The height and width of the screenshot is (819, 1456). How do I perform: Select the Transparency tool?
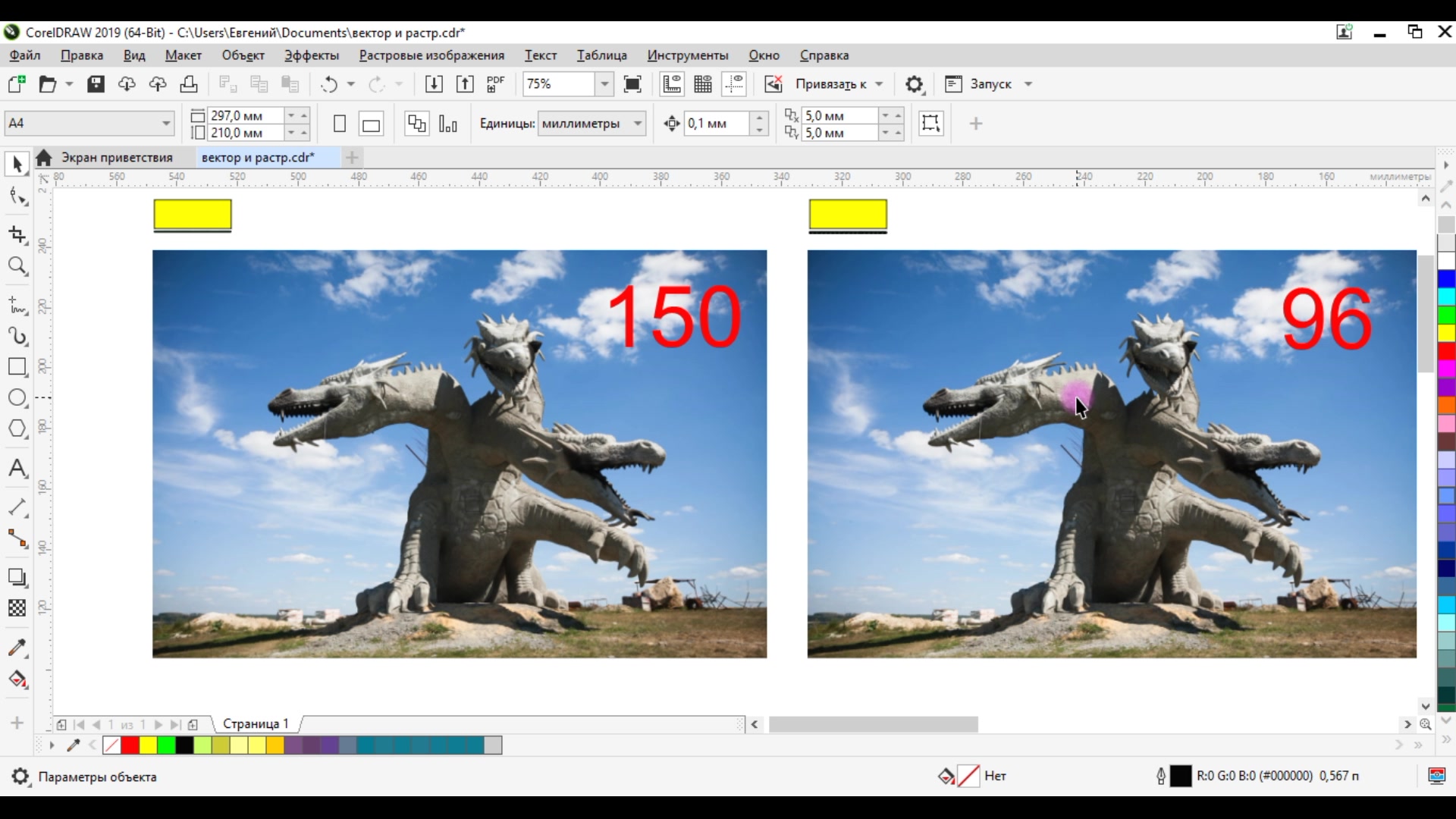click(17, 608)
